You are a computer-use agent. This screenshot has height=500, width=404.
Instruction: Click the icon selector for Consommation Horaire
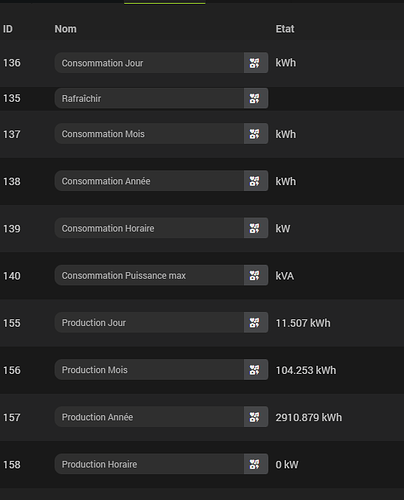(256, 228)
